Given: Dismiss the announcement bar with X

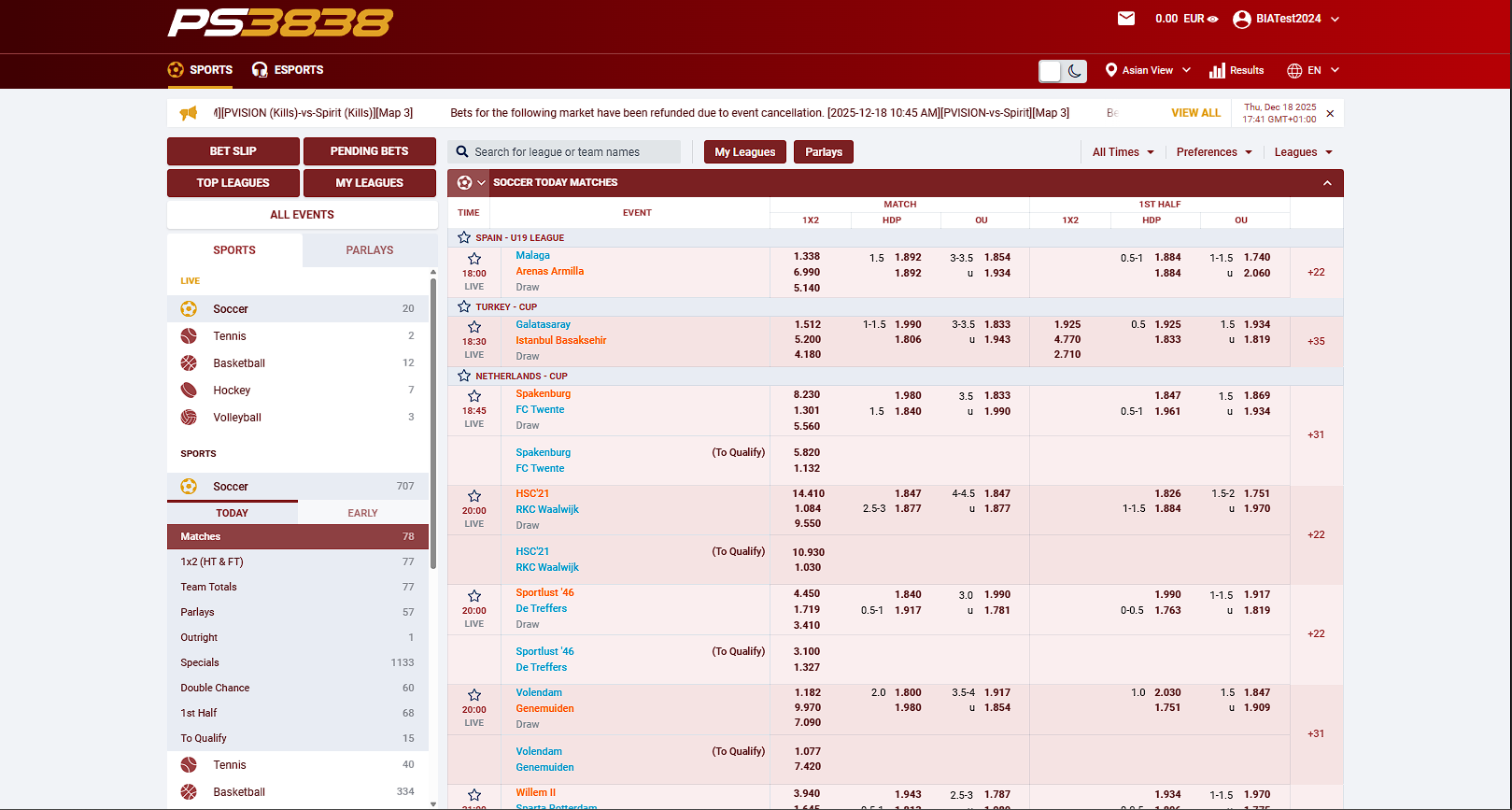Looking at the screenshot, I should [1330, 113].
